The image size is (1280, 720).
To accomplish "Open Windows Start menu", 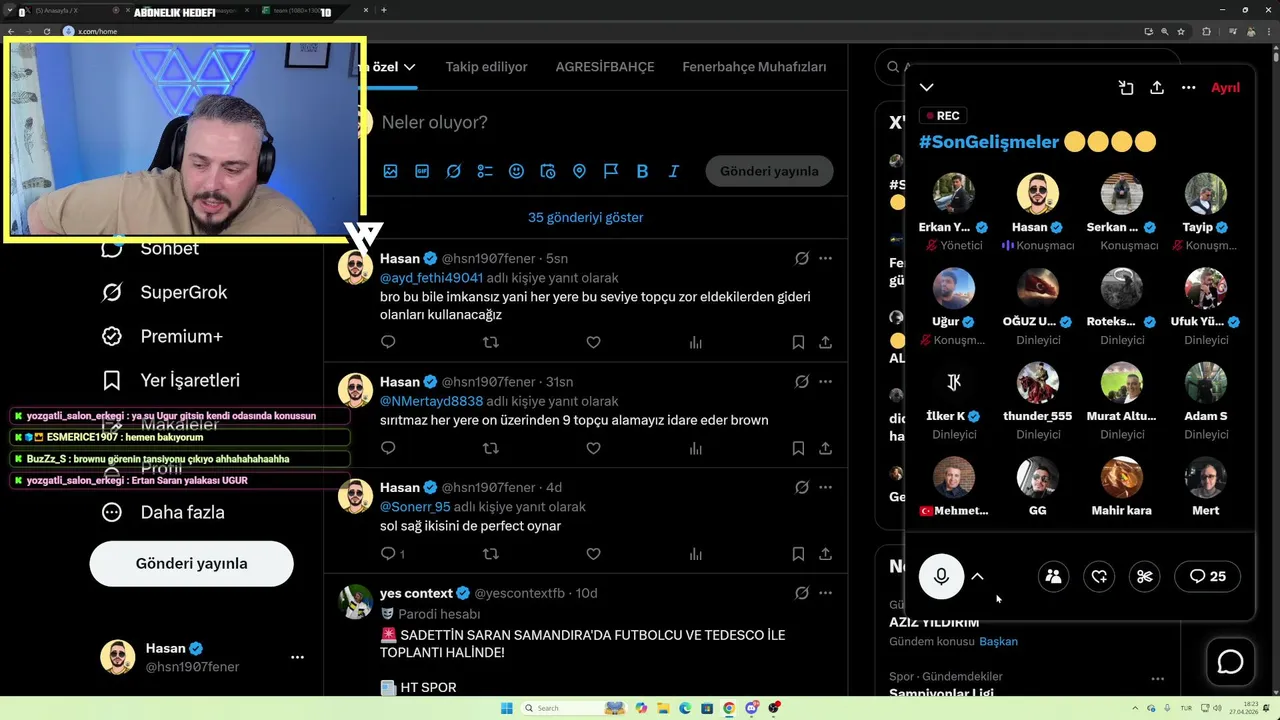I will [x=506, y=708].
